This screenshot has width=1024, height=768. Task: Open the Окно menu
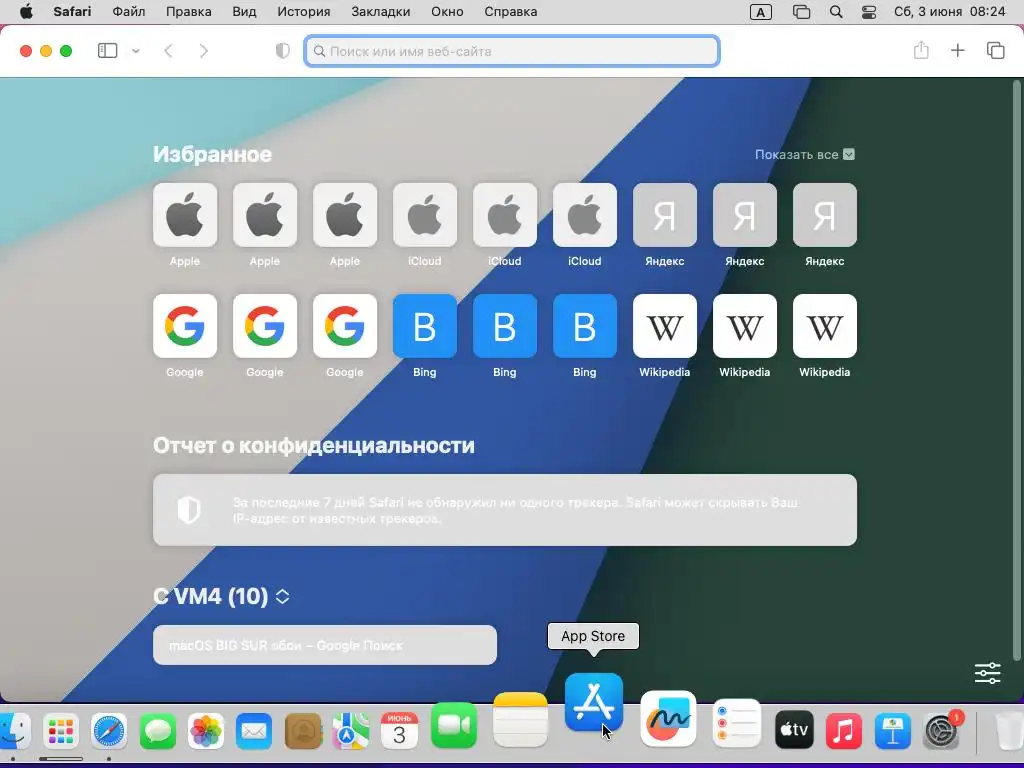coord(447,12)
